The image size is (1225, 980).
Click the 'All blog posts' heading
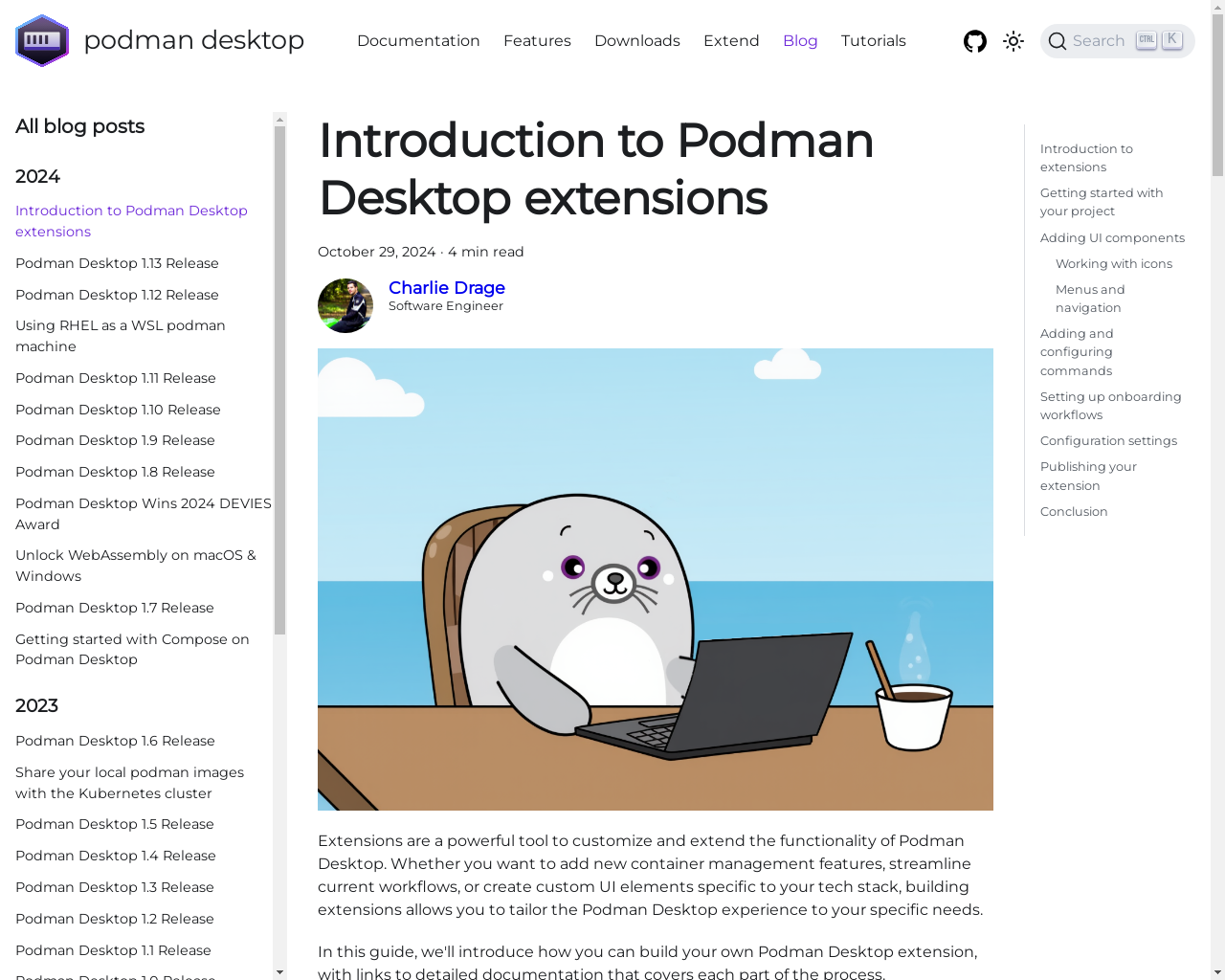click(x=79, y=126)
